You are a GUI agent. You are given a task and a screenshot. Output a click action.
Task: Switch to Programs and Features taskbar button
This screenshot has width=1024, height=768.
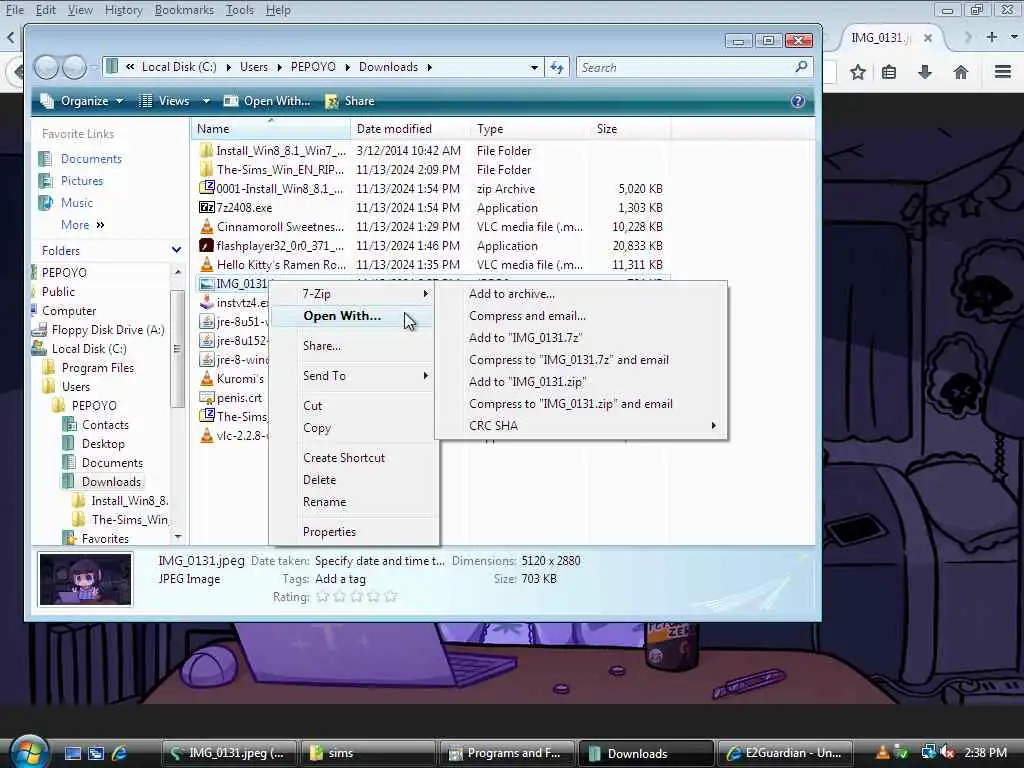(x=507, y=753)
